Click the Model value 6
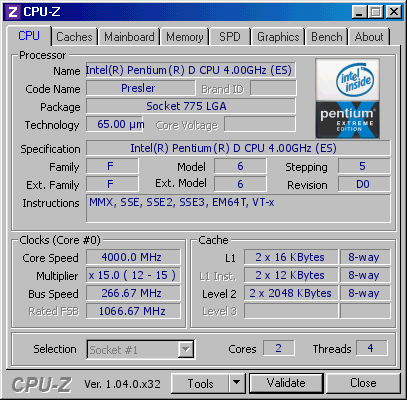Image resolution: width=407 pixels, height=400 pixels. tap(240, 166)
